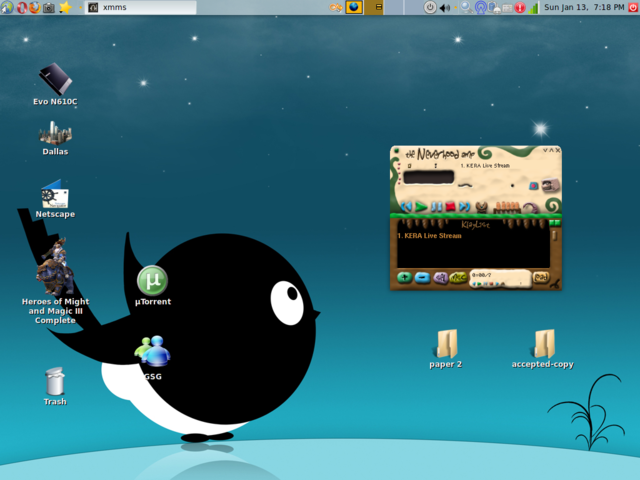Click the disk mounter tray icon
Viewport: 640px width, 480px height.
click(x=493, y=7)
